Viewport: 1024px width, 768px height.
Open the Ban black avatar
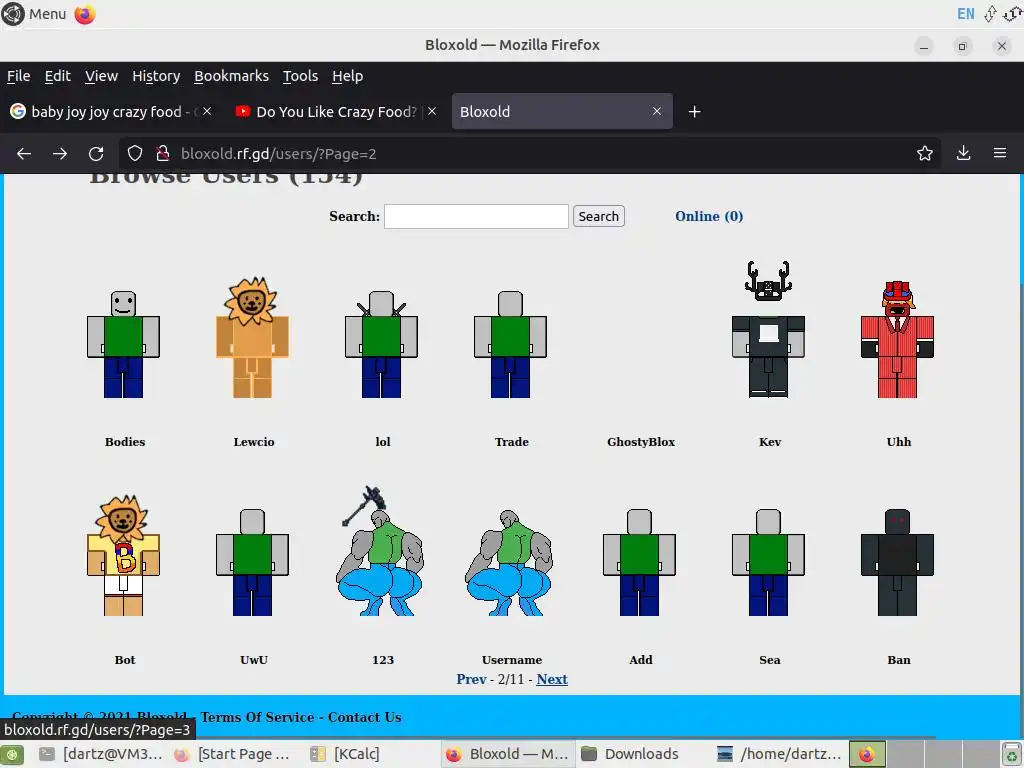tap(897, 562)
